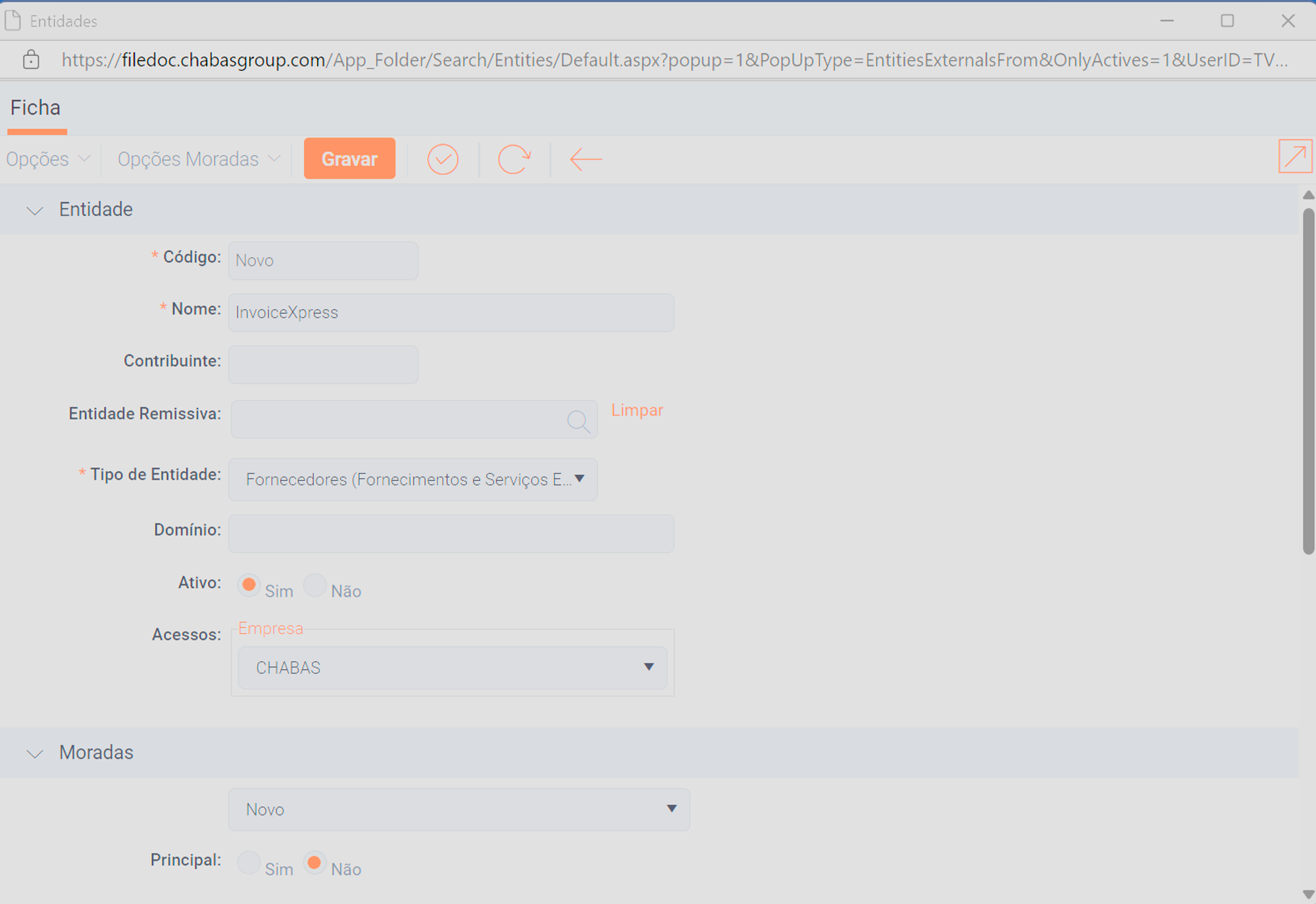Select Não radio for Ativo
The height and width of the screenshot is (904, 1316).
315,584
